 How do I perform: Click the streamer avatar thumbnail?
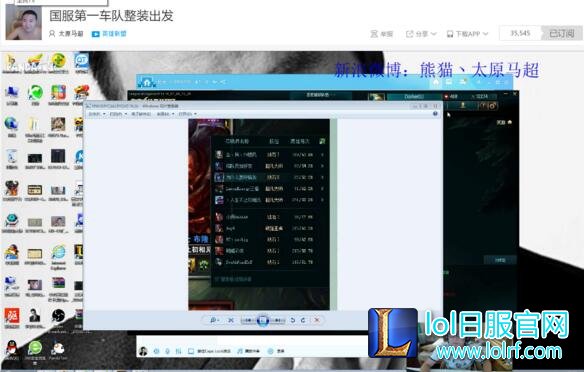[x=23, y=22]
